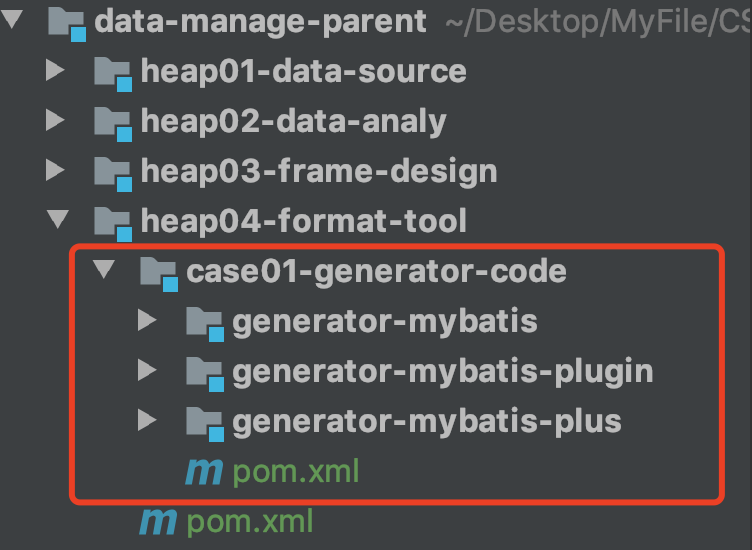Click the generator-mybatis-plus folder icon
Image resolution: width=752 pixels, height=550 pixels.
coord(204,421)
